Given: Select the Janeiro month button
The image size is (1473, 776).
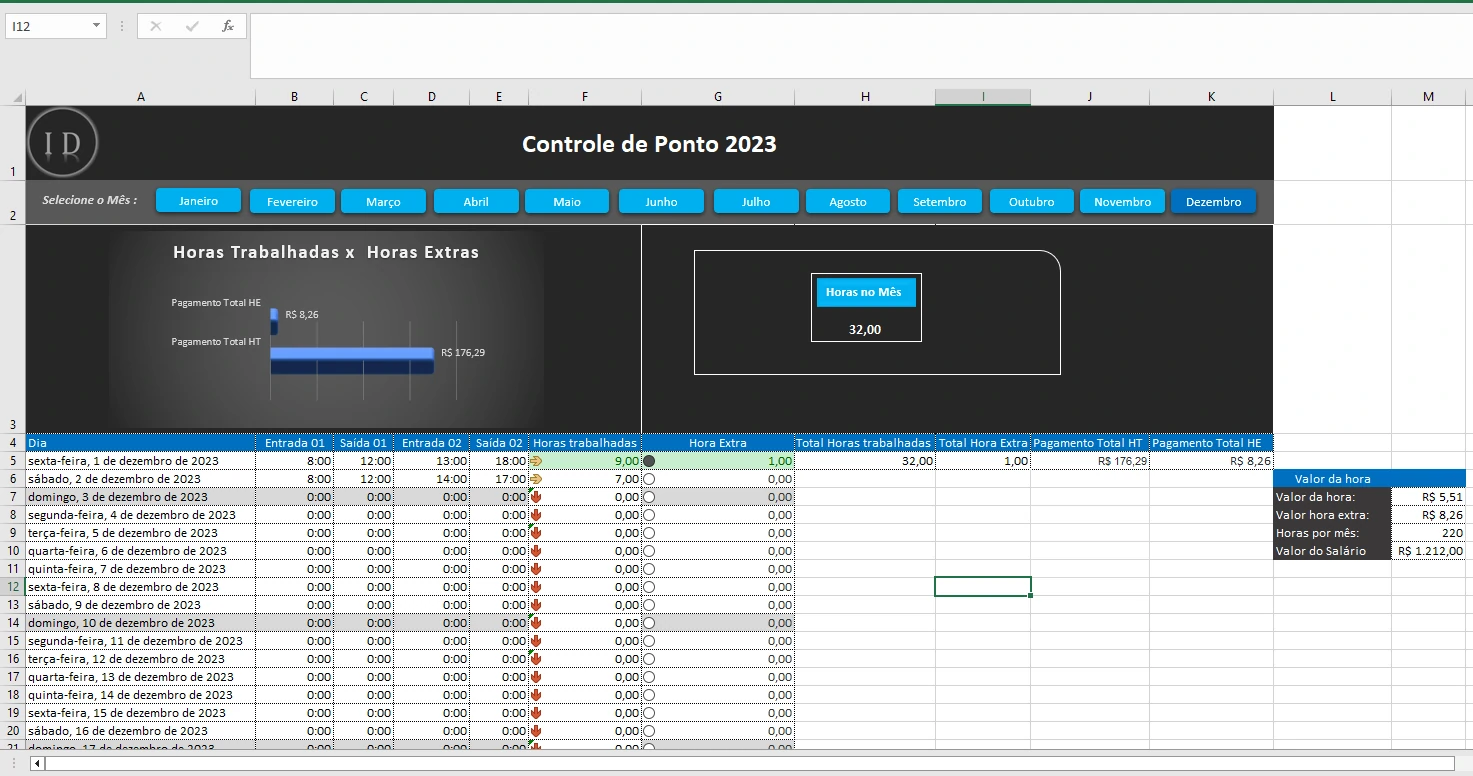Looking at the screenshot, I should pyautogui.click(x=199, y=201).
